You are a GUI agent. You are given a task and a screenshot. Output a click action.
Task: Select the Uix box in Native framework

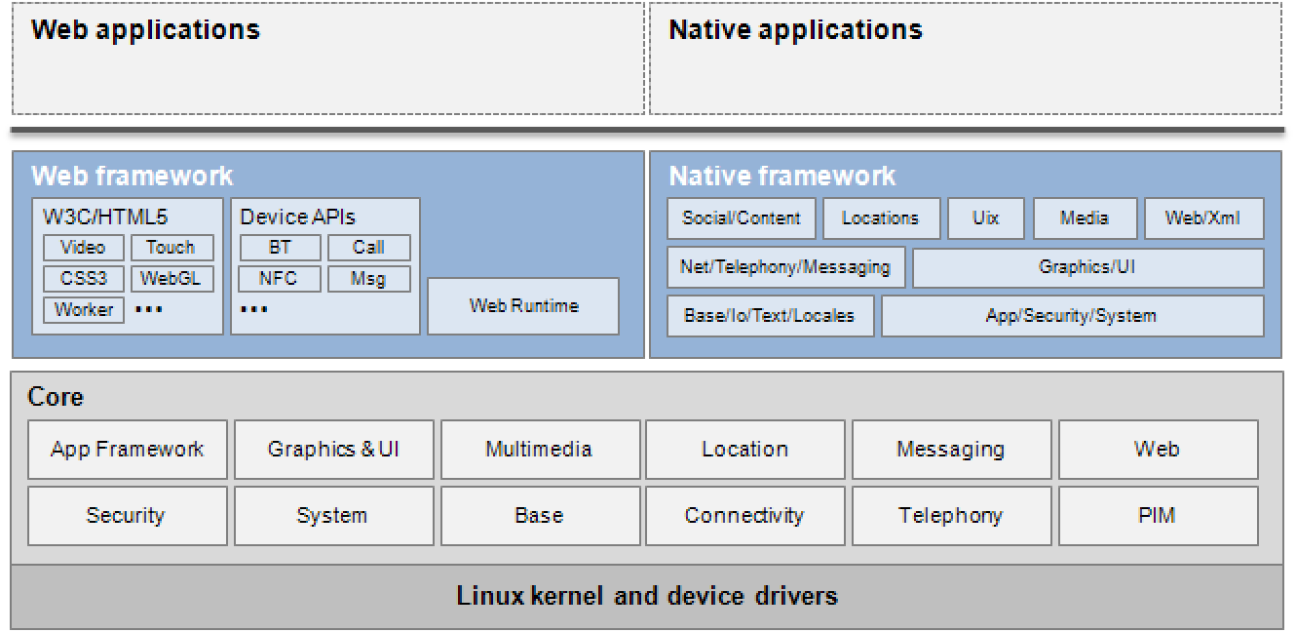pyautogui.click(x=985, y=218)
